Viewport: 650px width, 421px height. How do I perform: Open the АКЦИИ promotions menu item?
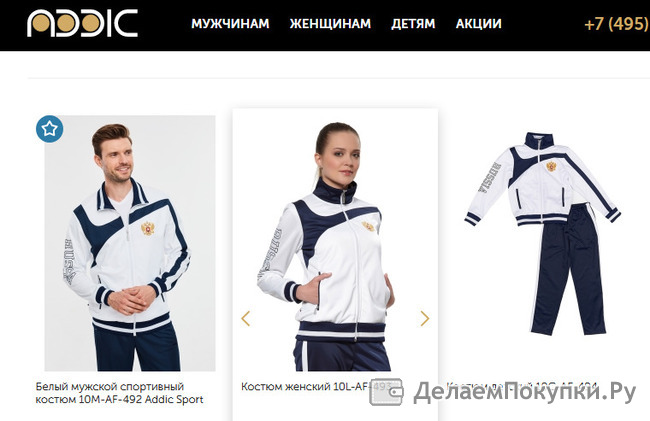pyautogui.click(x=478, y=24)
